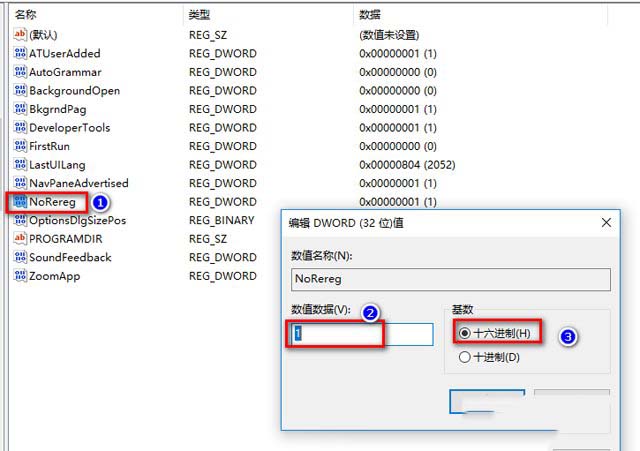Select the PROGRAMDIR value name
The height and width of the screenshot is (451, 640).
66,239
